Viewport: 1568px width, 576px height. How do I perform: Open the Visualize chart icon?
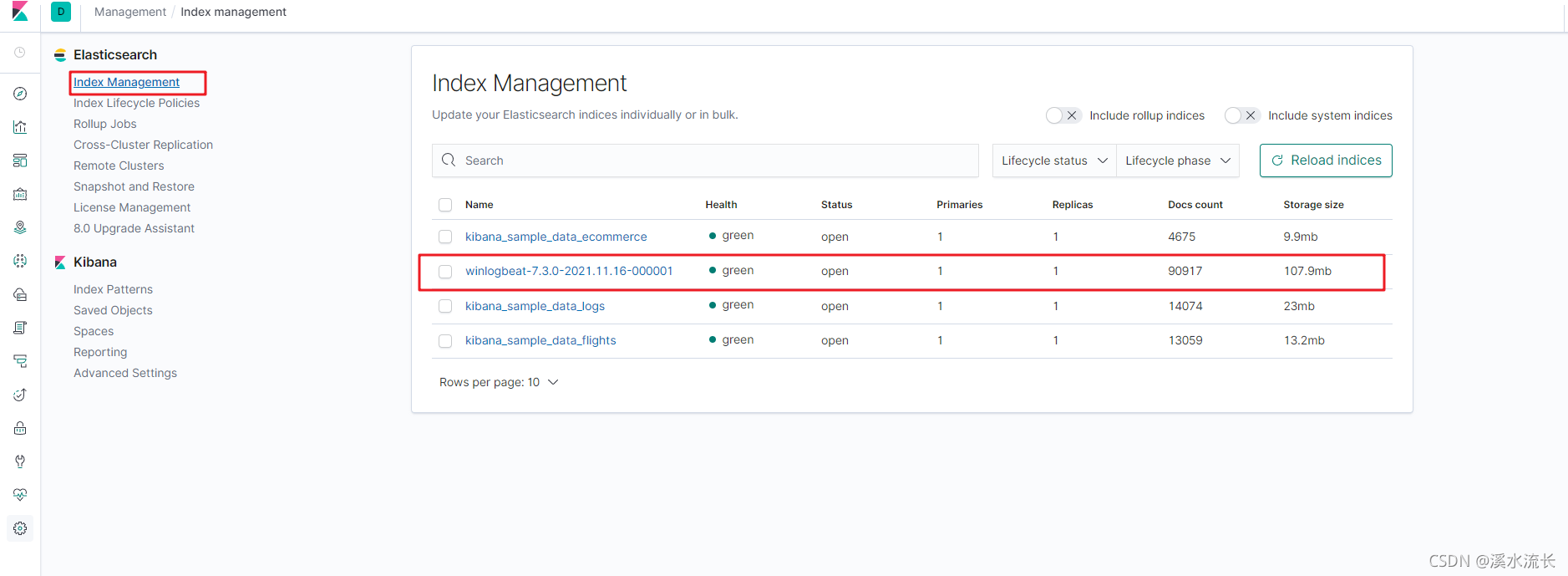pyautogui.click(x=20, y=127)
